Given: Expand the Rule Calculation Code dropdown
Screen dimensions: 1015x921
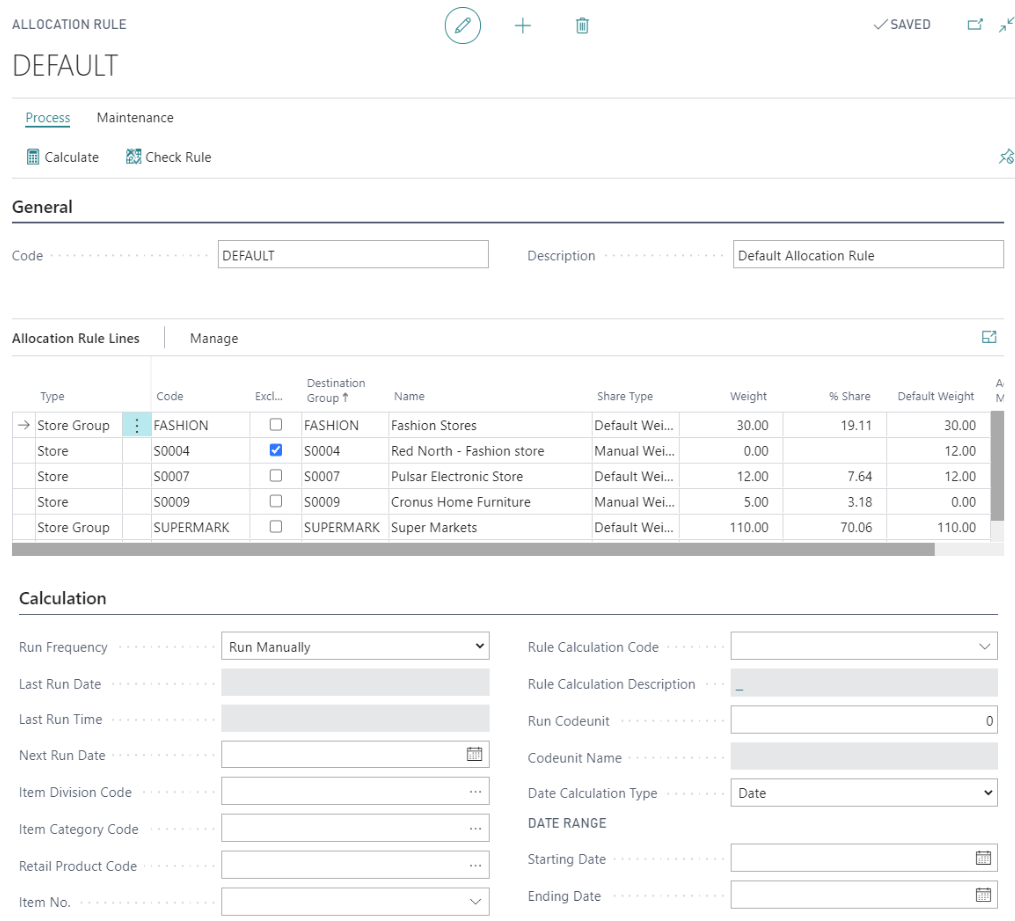Looking at the screenshot, I should [983, 647].
